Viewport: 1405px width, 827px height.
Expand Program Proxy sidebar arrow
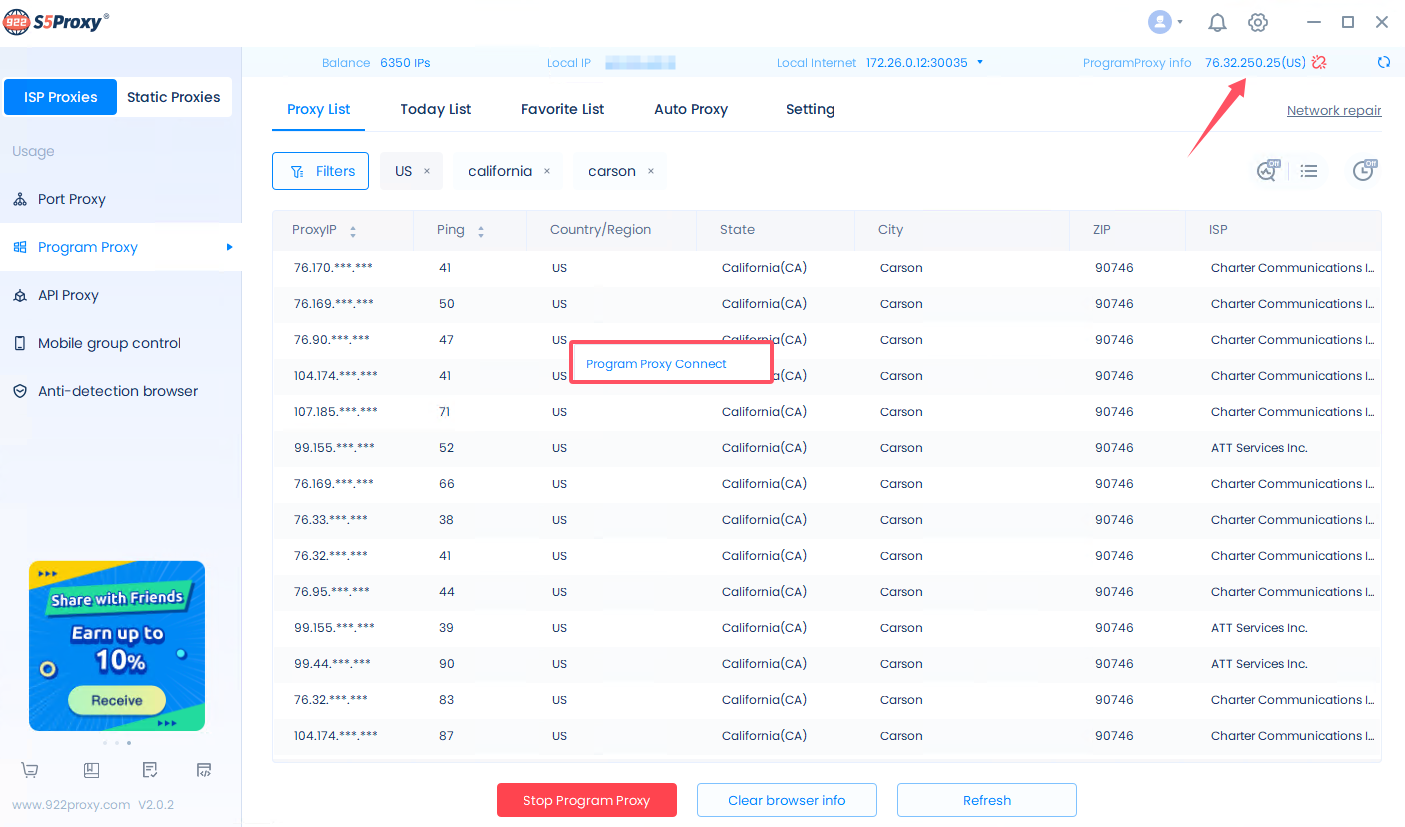coord(229,247)
